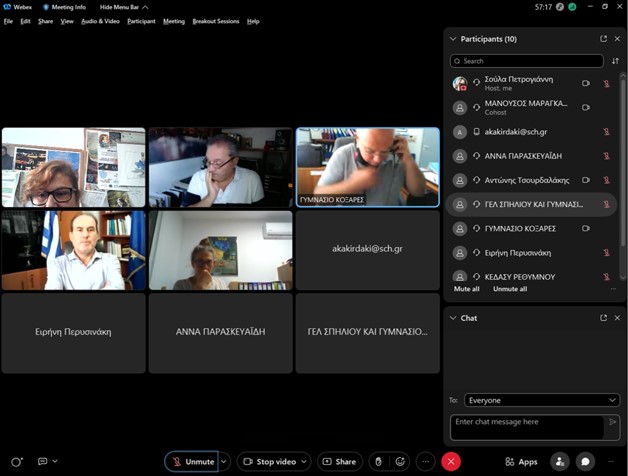Click the sort participants icon beside search
Viewport: 628px width, 476px height.
click(615, 61)
